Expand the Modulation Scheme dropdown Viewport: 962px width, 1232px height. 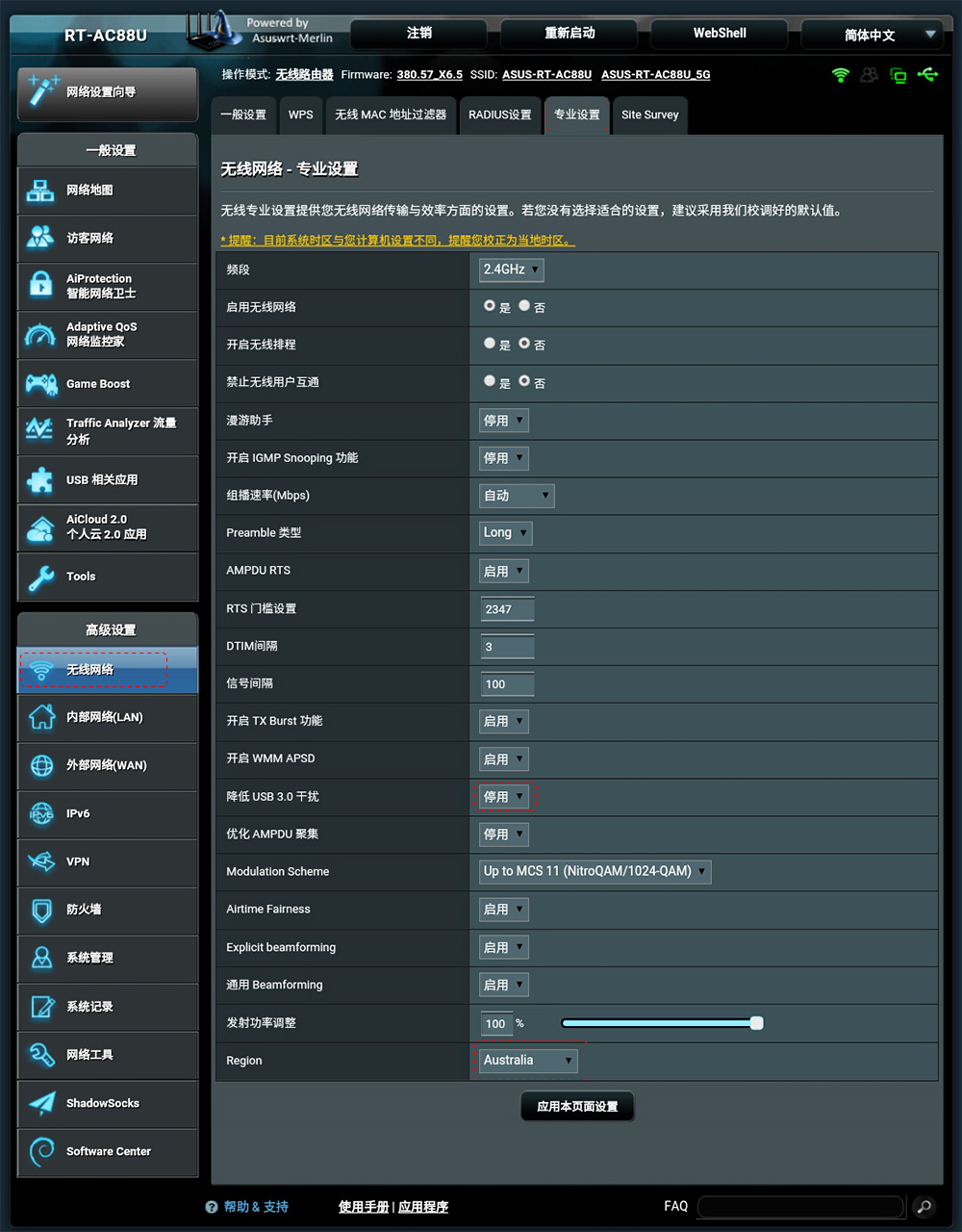[x=595, y=871]
